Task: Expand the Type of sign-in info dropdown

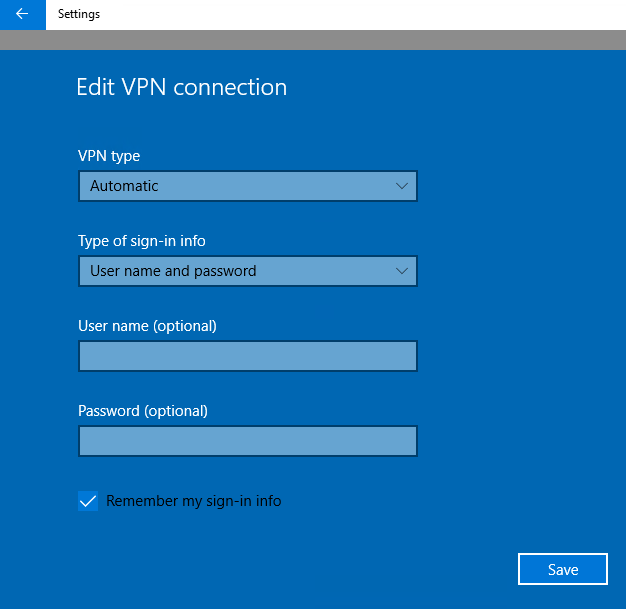Action: pyautogui.click(x=248, y=271)
